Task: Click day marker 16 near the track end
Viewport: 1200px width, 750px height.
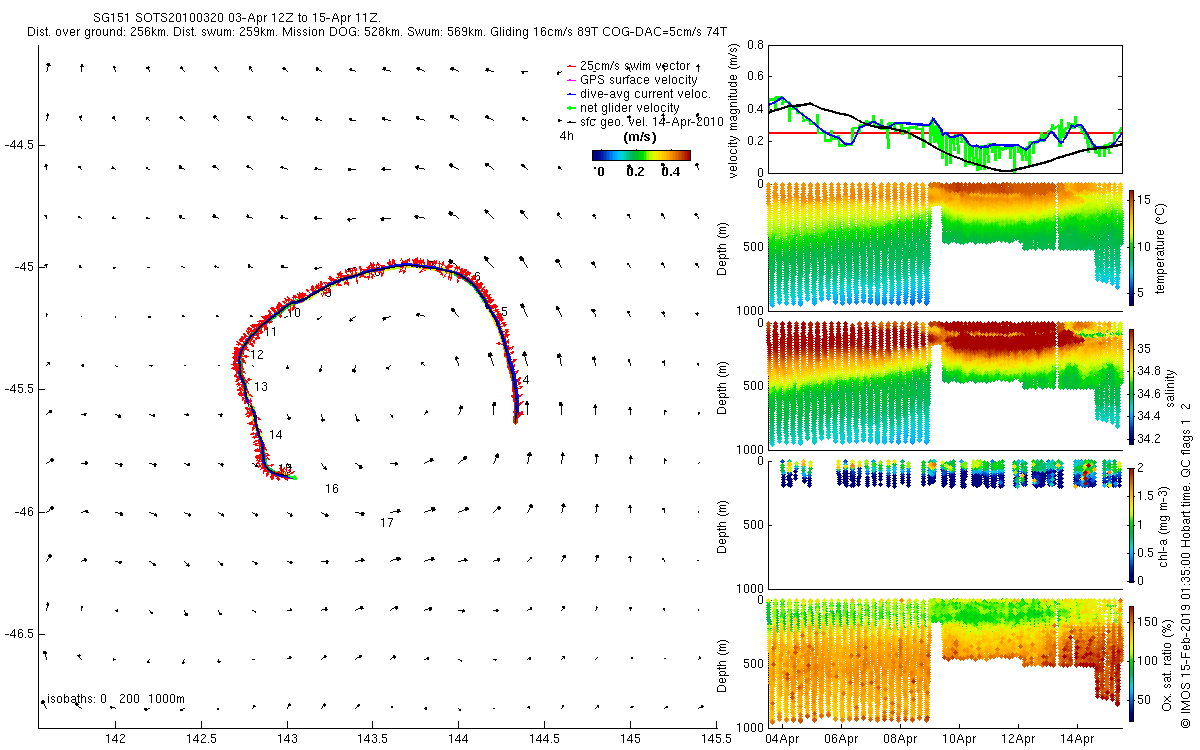Action: [x=332, y=489]
